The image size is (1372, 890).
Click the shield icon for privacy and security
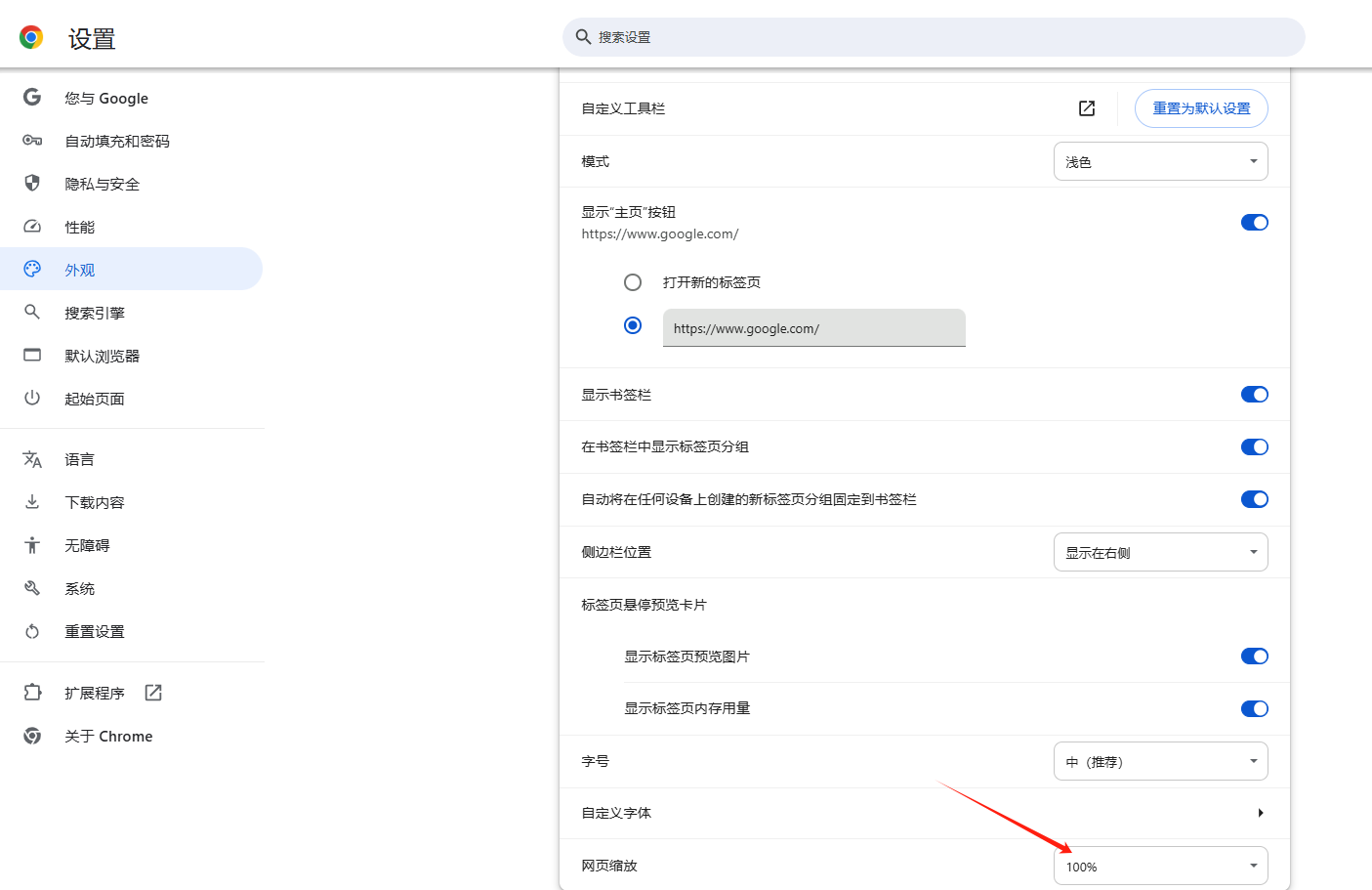click(32, 183)
